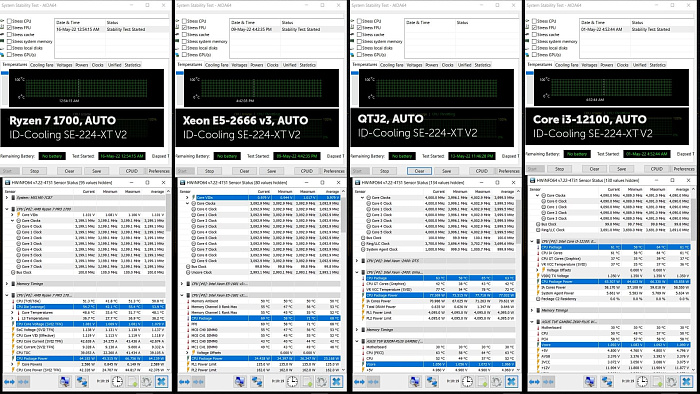Screen dimensions: 700x394
Task: Enable Stress system memory in Xeon AIDA64 window
Action: pyautogui.click(x=184, y=41)
